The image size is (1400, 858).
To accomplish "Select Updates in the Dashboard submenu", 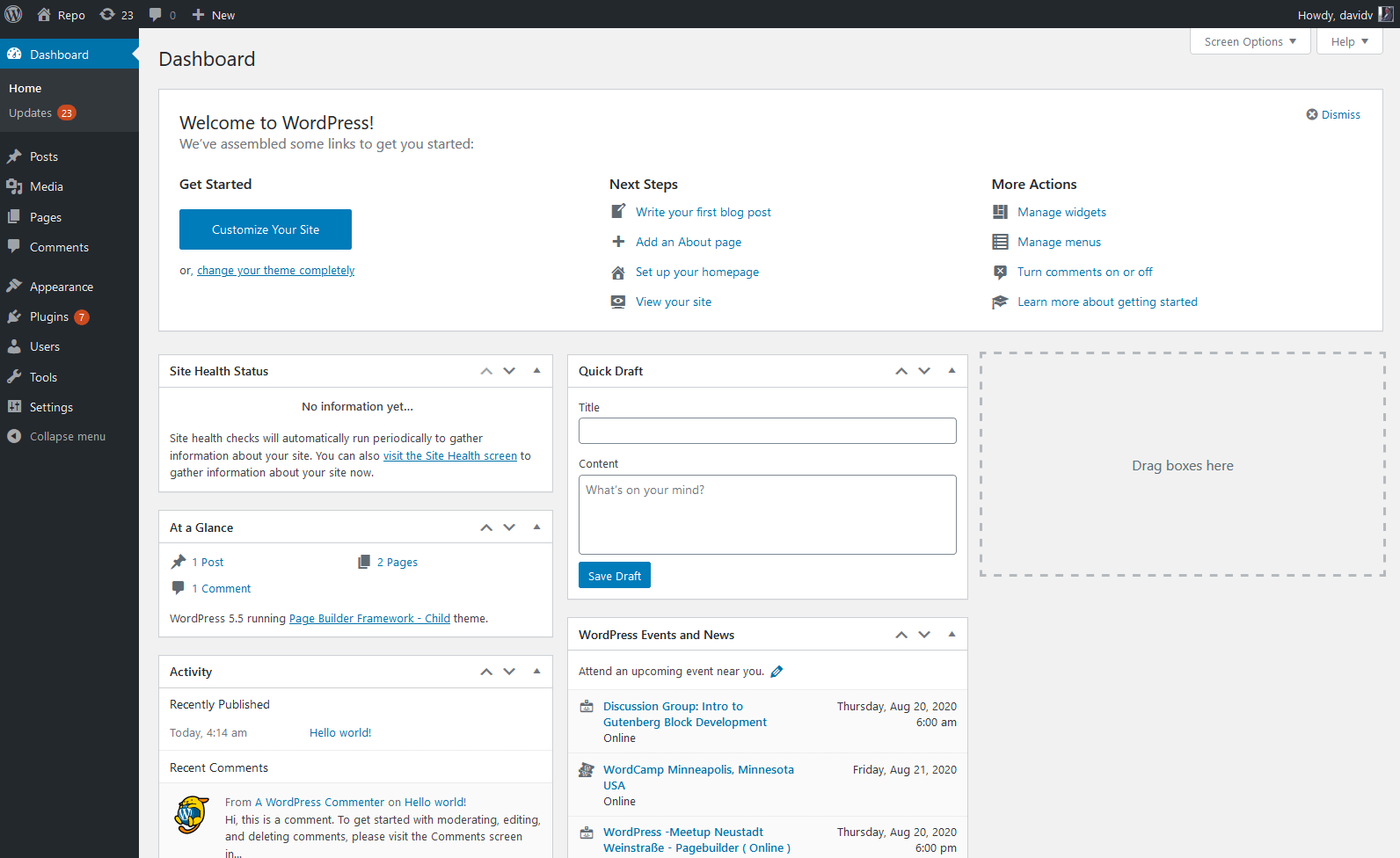I will tap(31, 113).
